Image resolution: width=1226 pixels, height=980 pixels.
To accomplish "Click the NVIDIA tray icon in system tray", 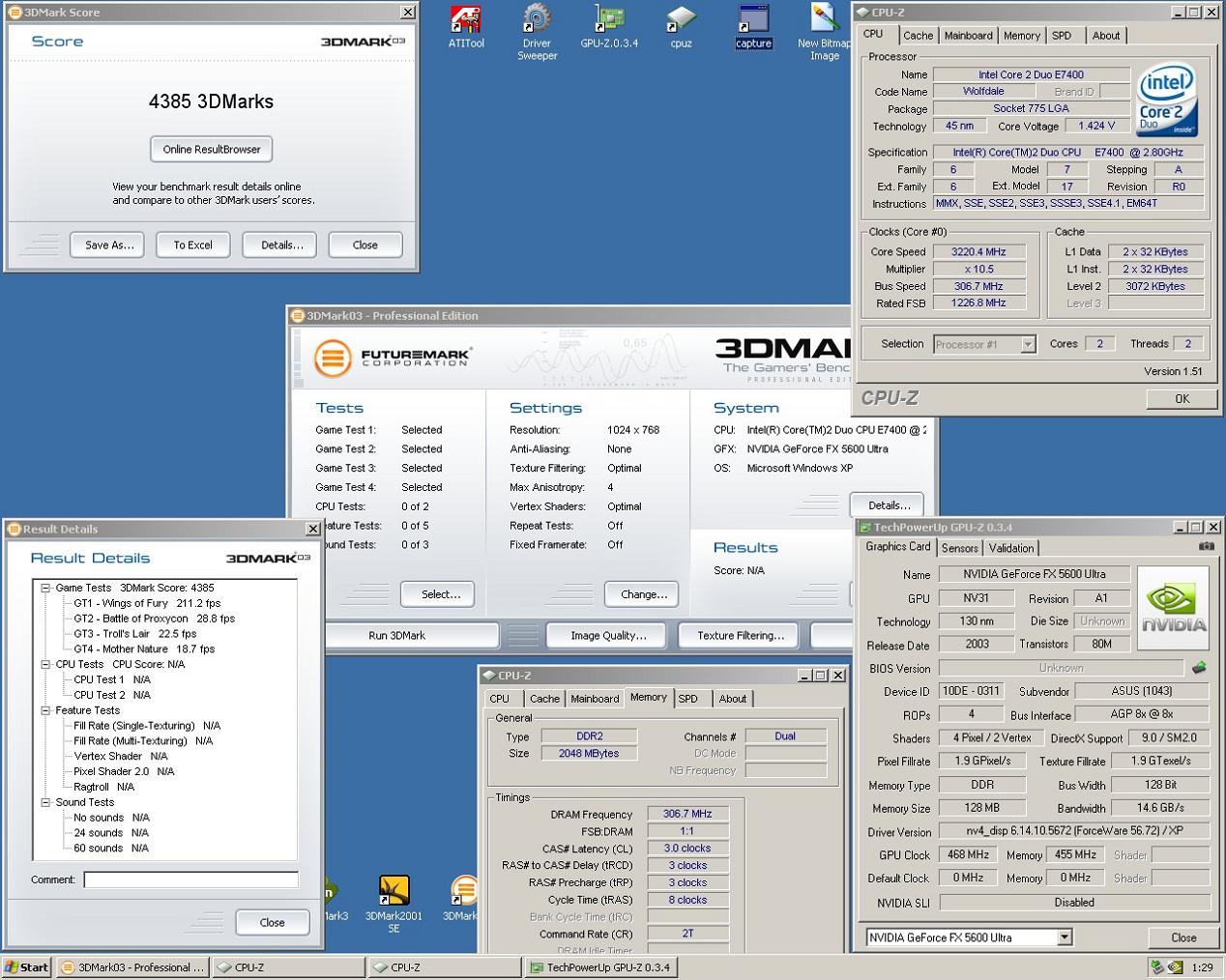I will tap(1175, 966).
